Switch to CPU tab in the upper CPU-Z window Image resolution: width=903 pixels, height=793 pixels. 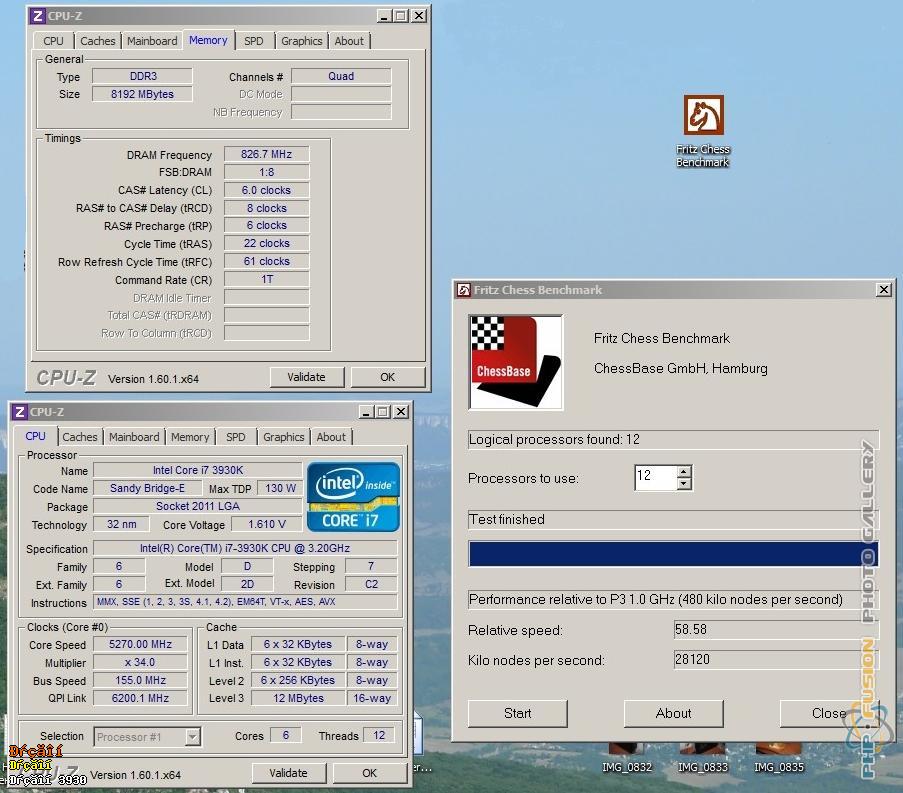tap(54, 41)
